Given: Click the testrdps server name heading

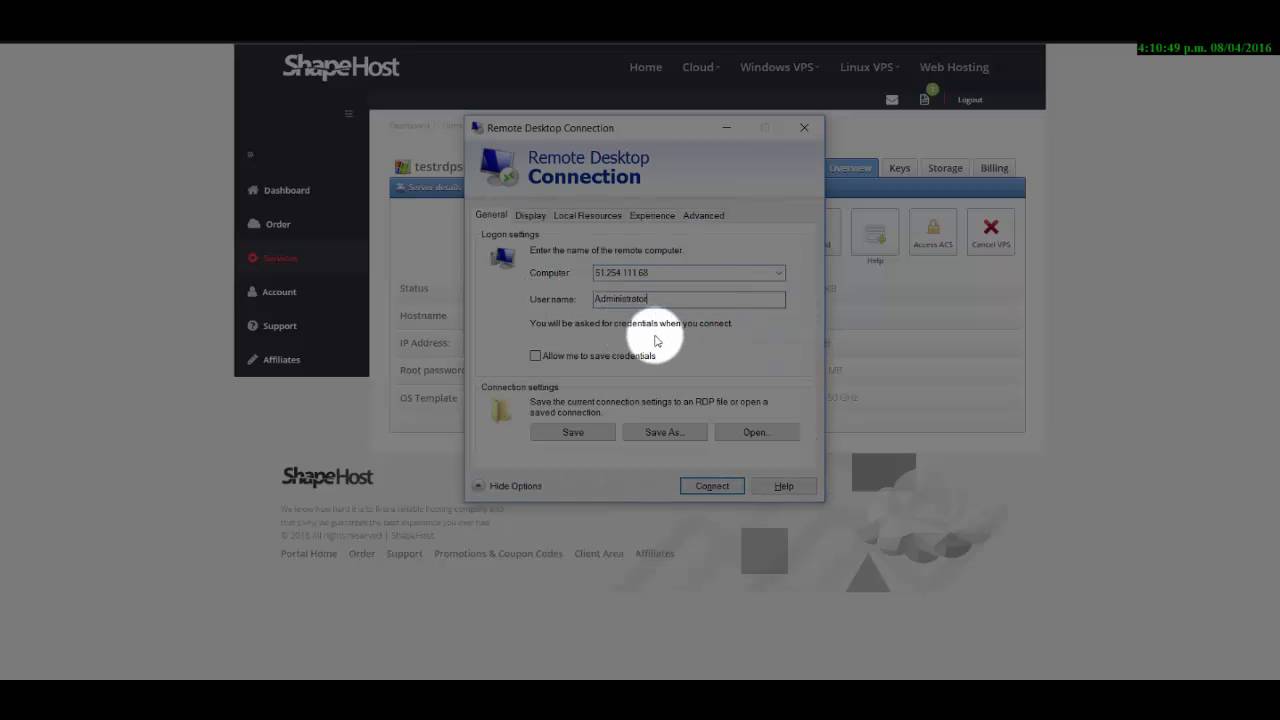Looking at the screenshot, I should [438, 167].
